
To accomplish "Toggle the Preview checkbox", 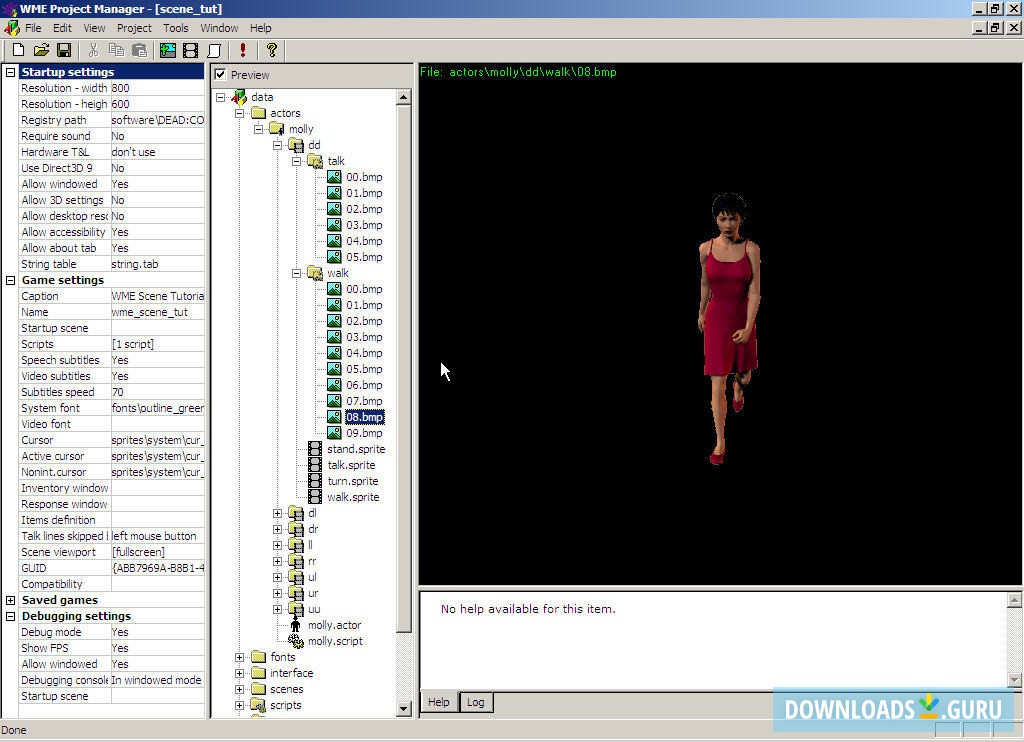I will [x=221, y=75].
